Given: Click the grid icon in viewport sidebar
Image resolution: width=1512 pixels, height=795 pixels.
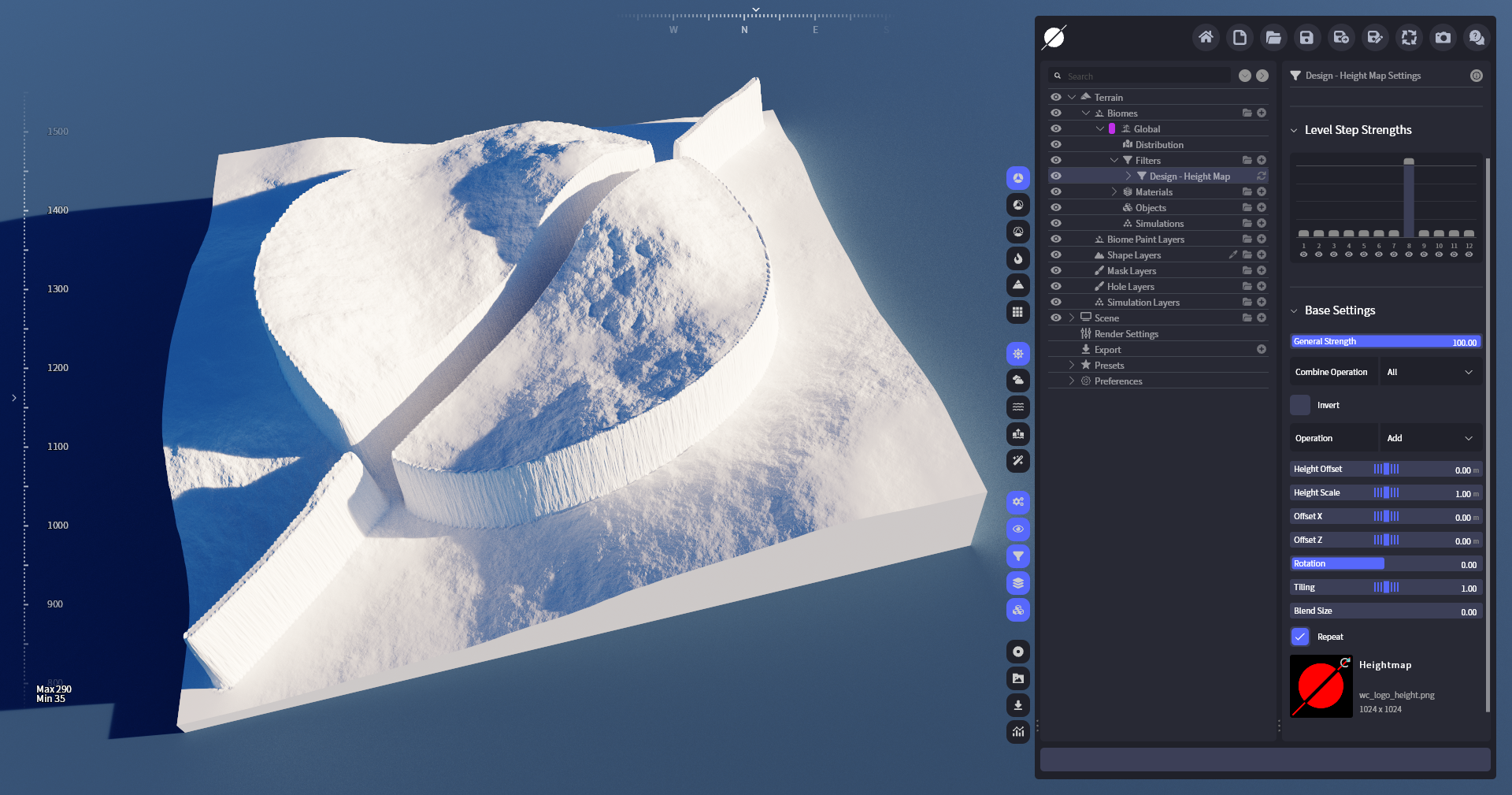Looking at the screenshot, I should click(1018, 312).
